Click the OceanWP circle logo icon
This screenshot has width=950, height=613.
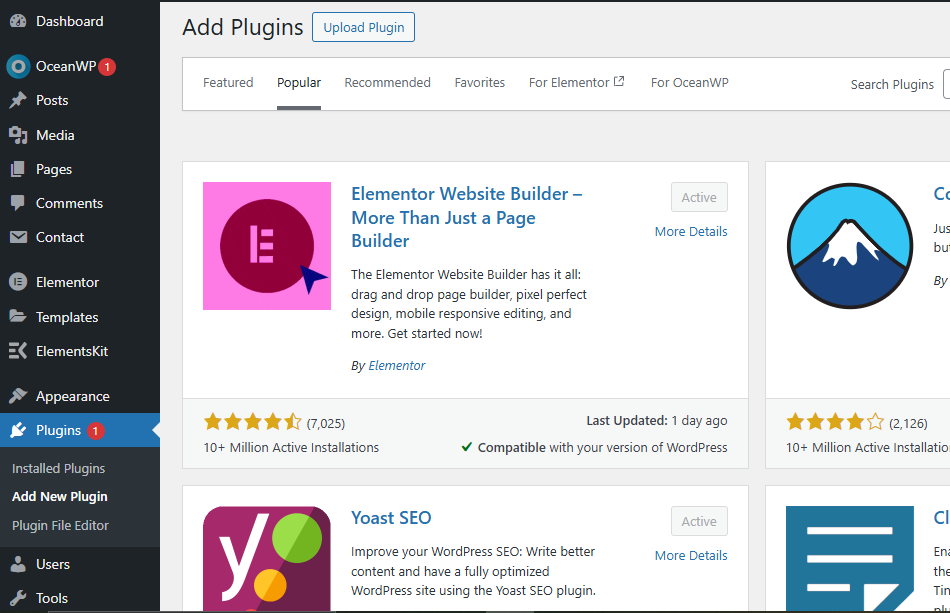(x=18, y=66)
